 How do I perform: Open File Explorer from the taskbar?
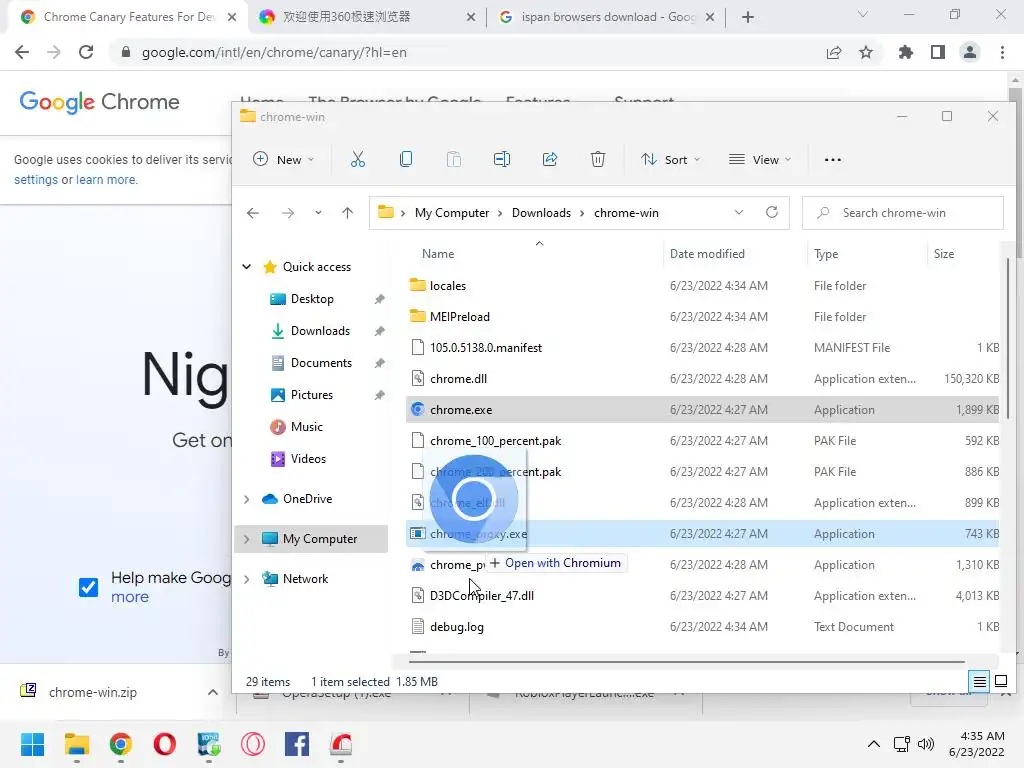(x=76, y=744)
